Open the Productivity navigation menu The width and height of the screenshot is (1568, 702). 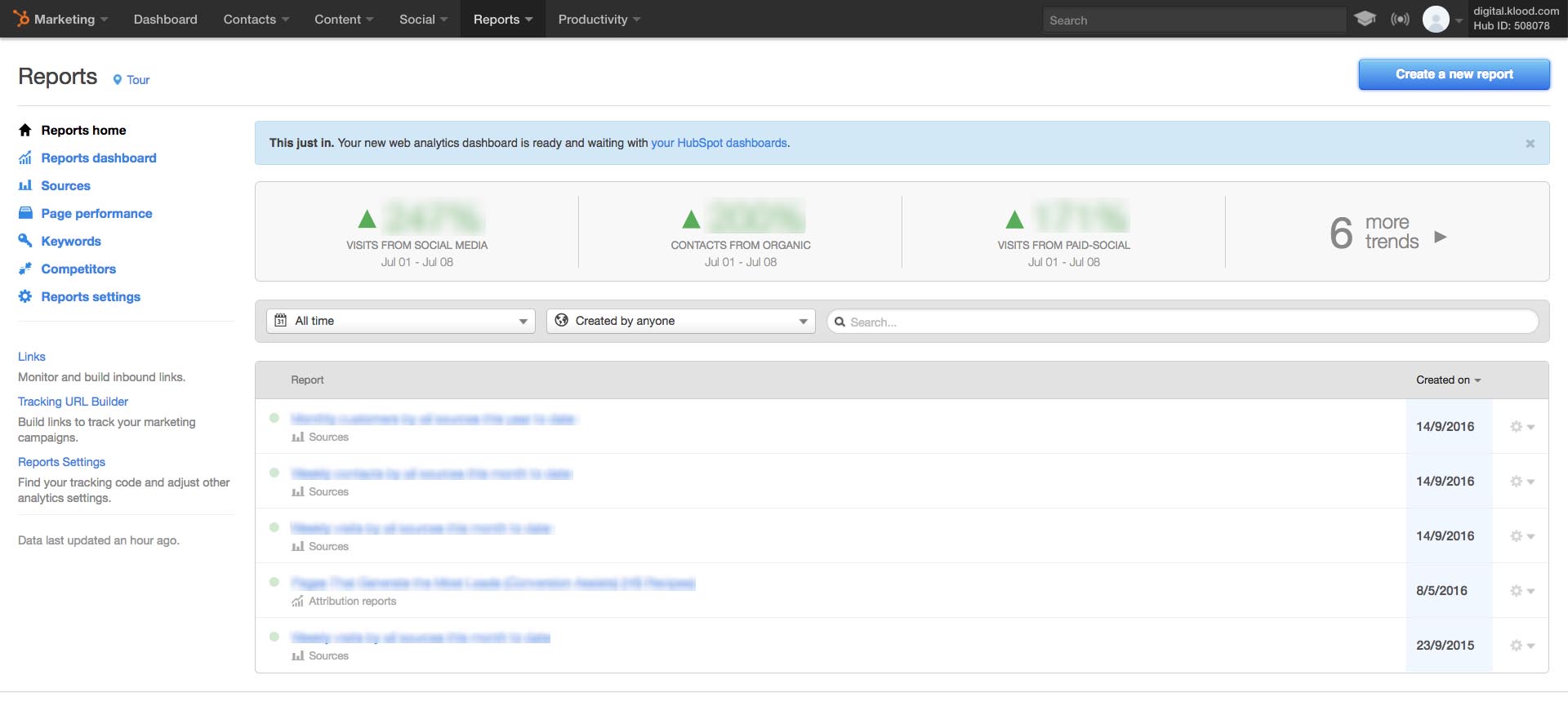click(599, 20)
